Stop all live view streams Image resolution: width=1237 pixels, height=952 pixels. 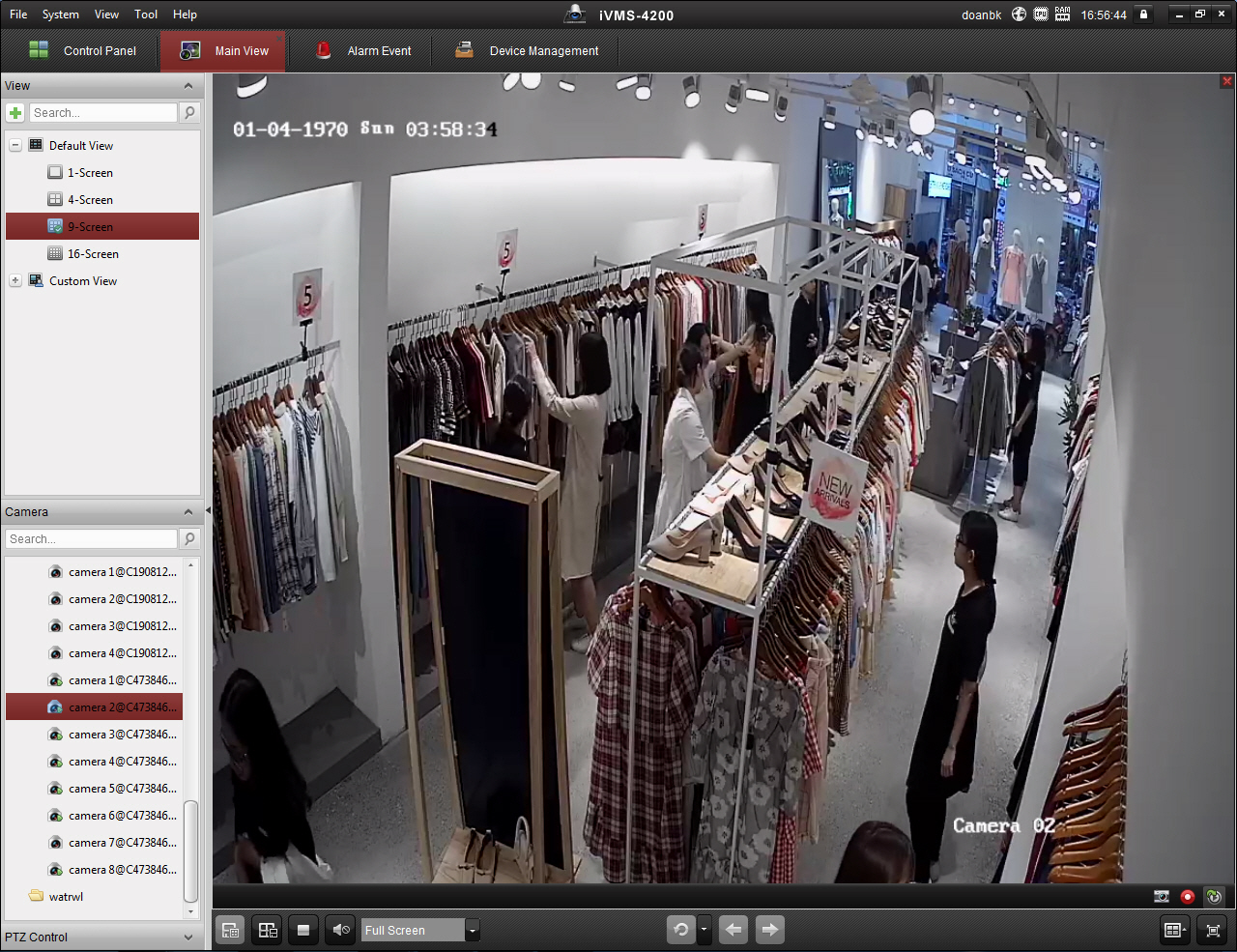[x=302, y=930]
